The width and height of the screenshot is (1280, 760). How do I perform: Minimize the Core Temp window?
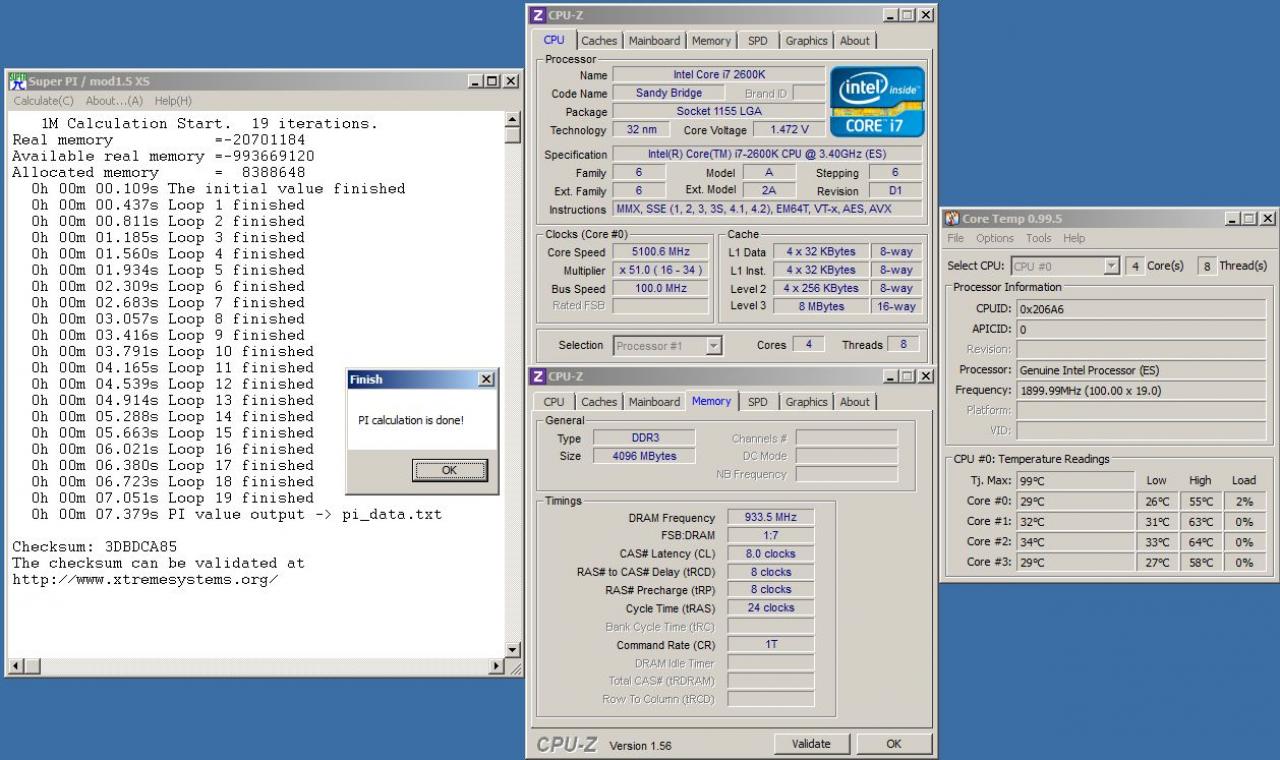point(1232,219)
